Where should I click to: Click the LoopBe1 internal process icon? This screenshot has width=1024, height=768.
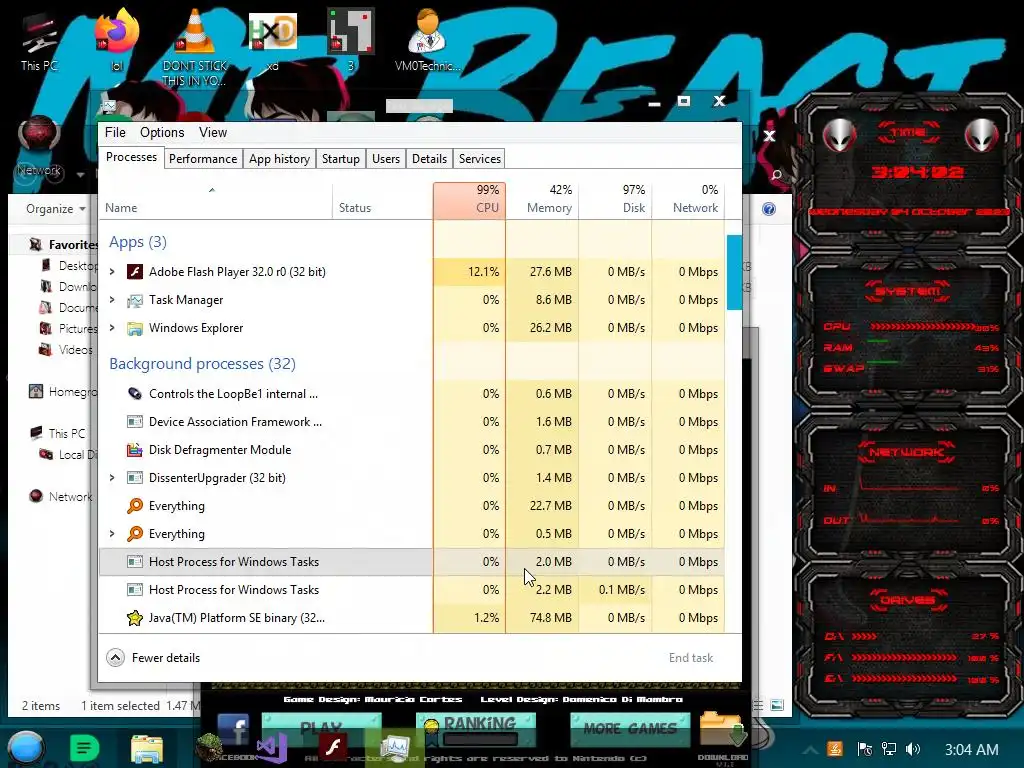(x=135, y=394)
